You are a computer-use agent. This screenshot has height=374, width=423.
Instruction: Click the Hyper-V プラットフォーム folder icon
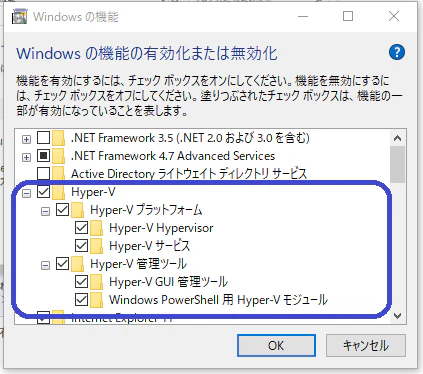(x=77, y=210)
